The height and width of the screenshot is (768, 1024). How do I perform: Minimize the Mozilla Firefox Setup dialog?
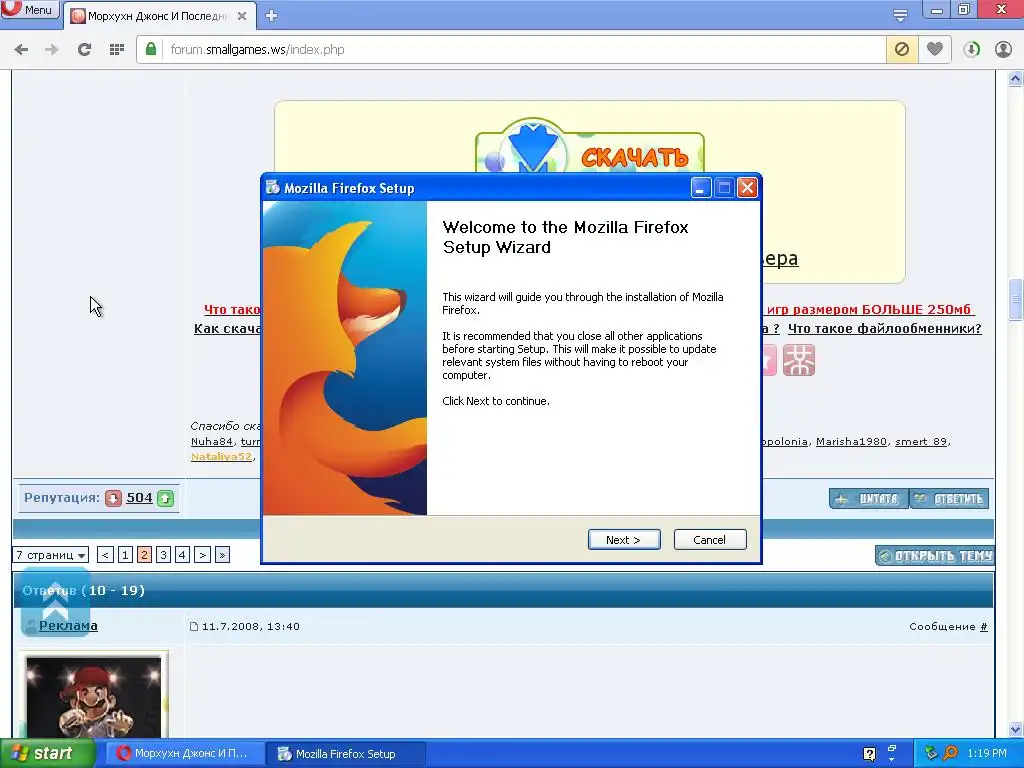701,188
